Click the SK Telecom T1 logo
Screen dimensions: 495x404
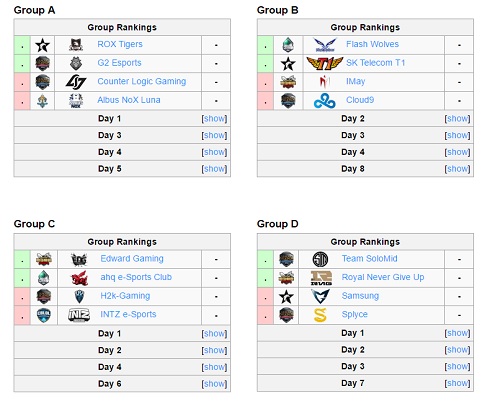[324, 63]
